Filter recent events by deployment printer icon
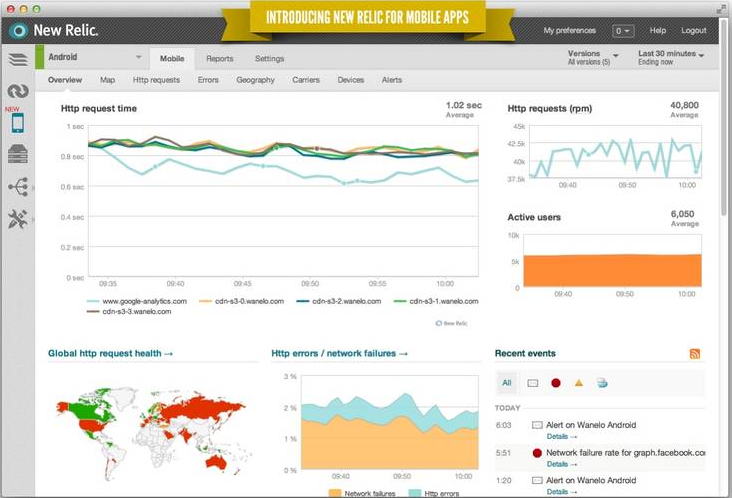Image resolution: width=732 pixels, height=498 pixels. 602,383
